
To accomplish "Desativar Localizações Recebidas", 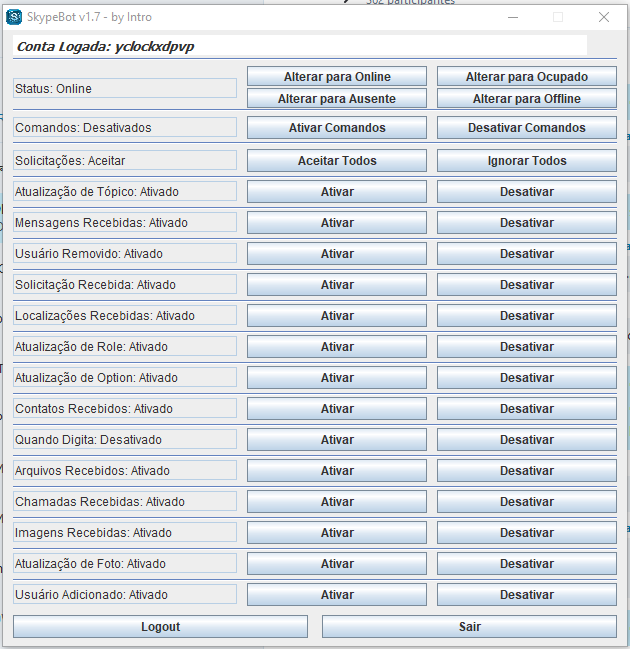I will 527,316.
